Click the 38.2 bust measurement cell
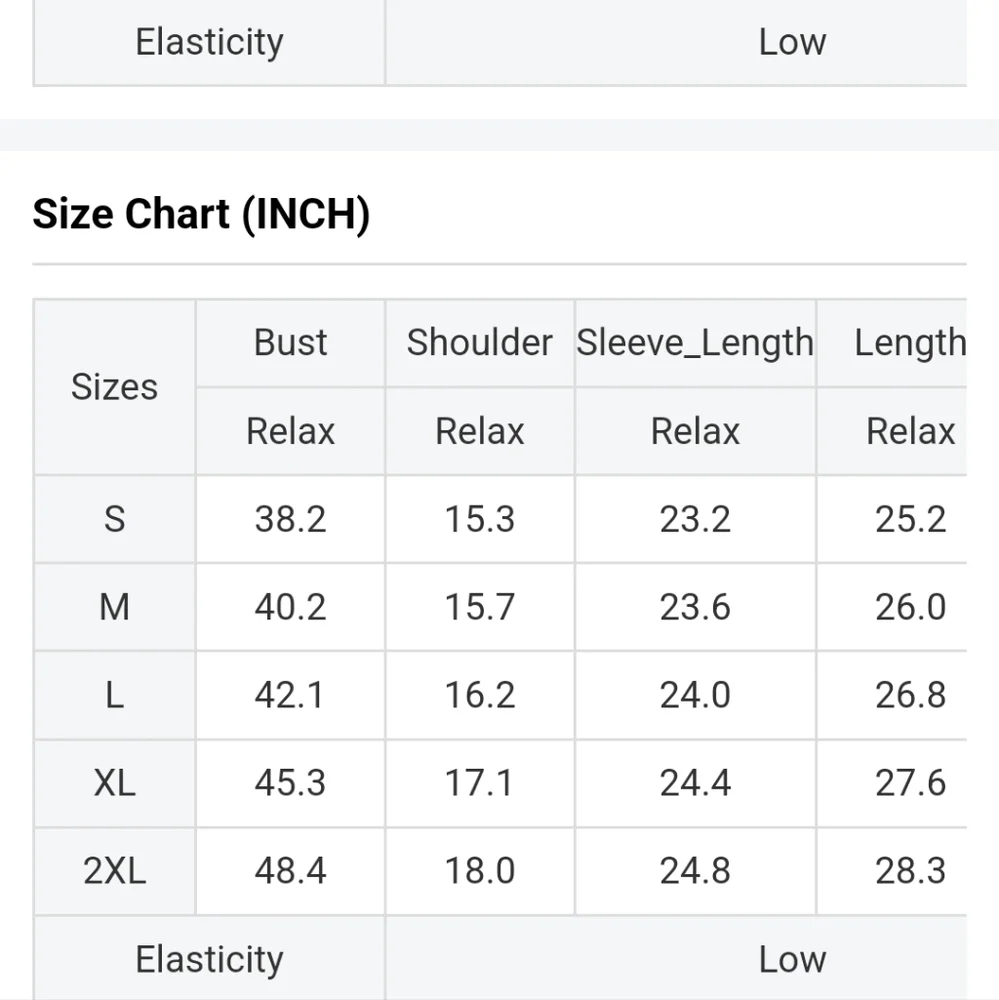Screen dimensions: 999x1000 [x=290, y=519]
